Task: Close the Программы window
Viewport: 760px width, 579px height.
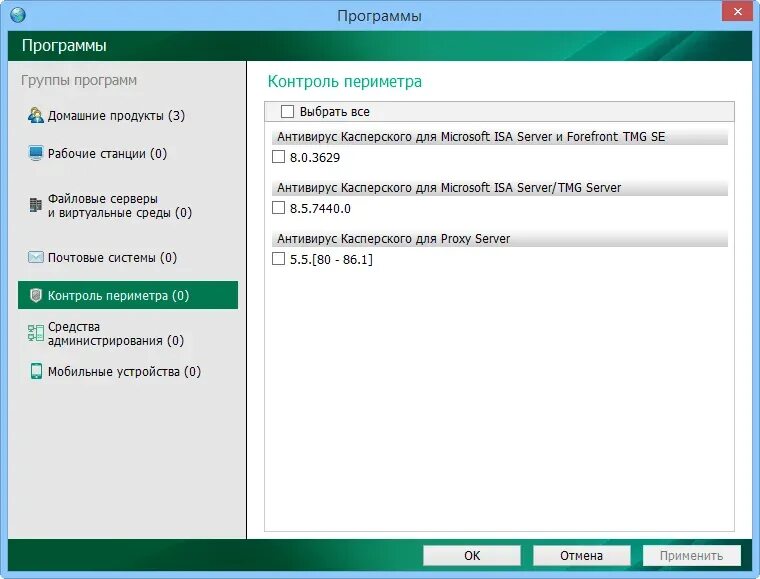Action: 737,12
